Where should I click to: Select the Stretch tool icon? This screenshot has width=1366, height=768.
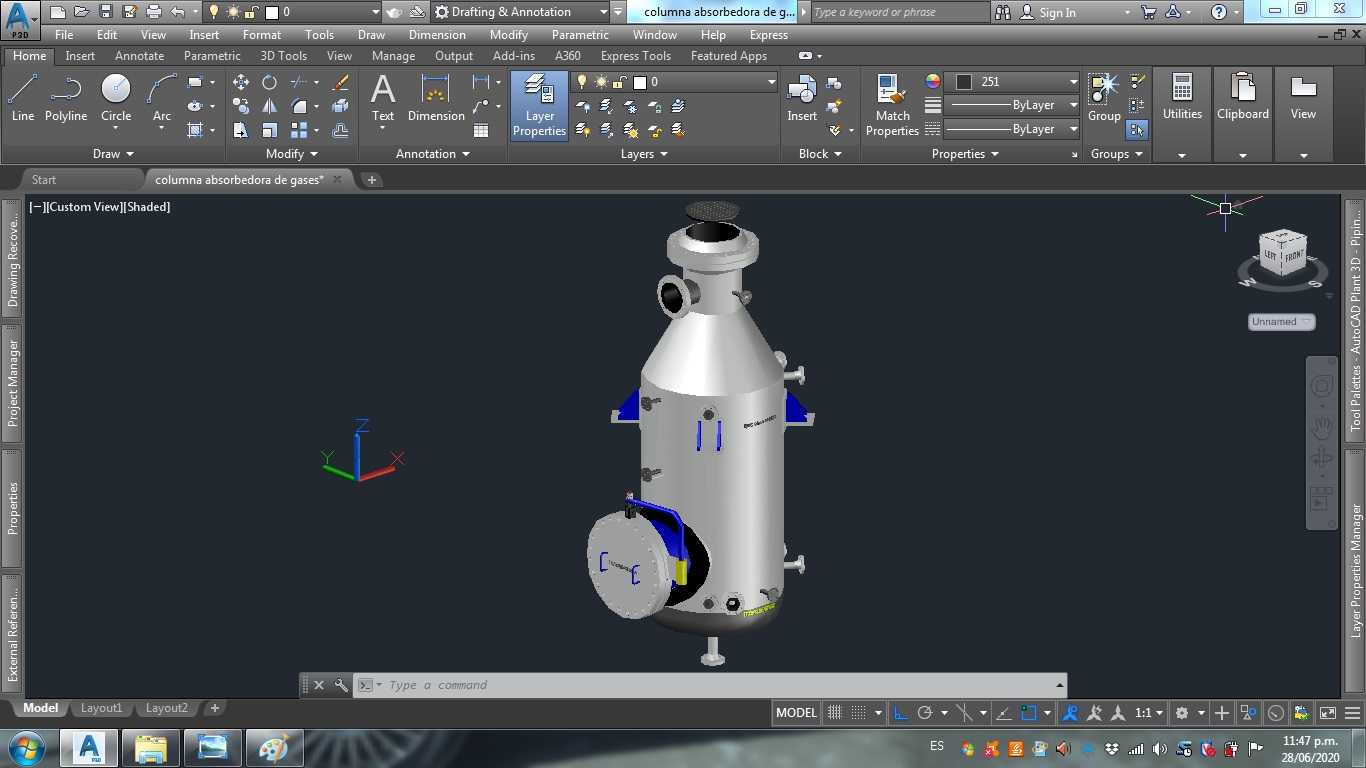coord(241,130)
